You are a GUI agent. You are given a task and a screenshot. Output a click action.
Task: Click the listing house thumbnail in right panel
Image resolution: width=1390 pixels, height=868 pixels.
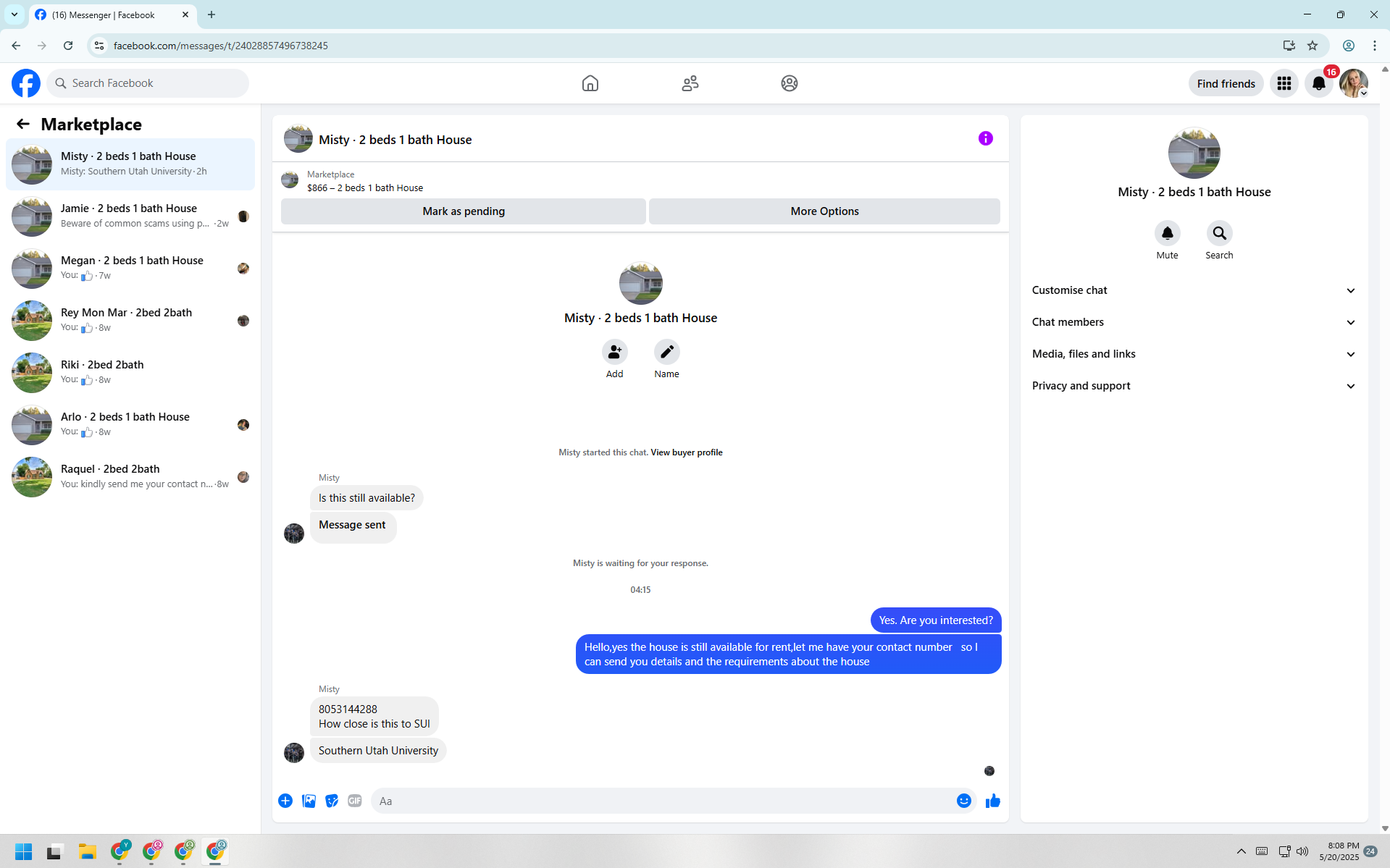(x=1194, y=153)
